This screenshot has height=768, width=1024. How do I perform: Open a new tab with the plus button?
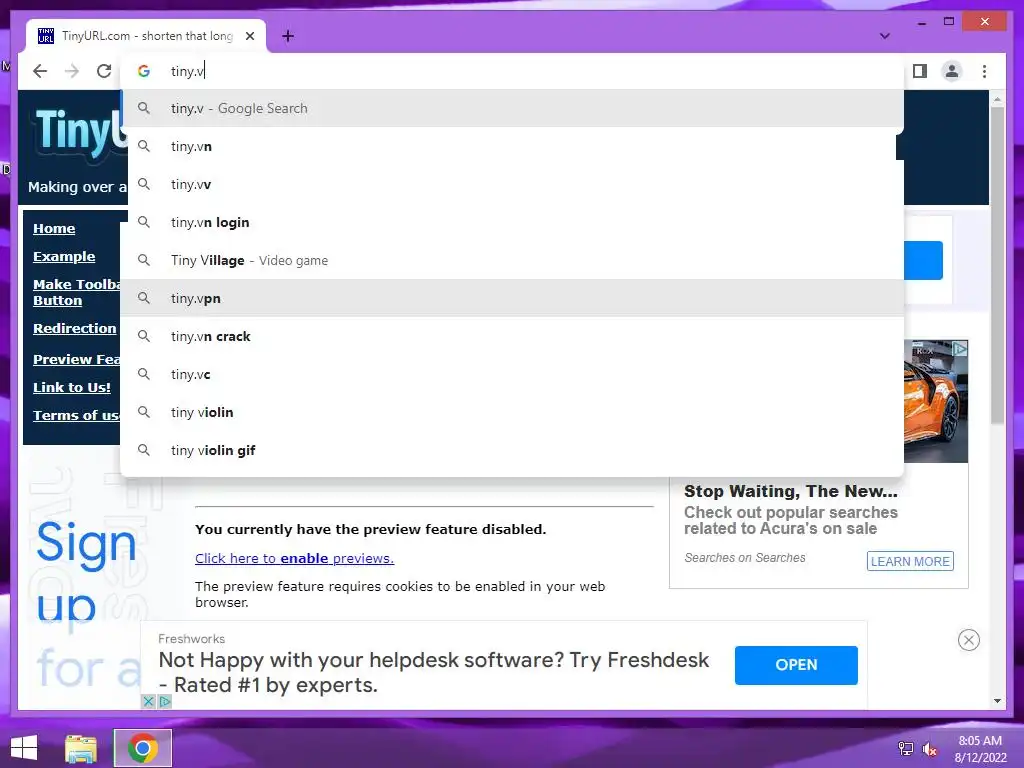coord(288,36)
